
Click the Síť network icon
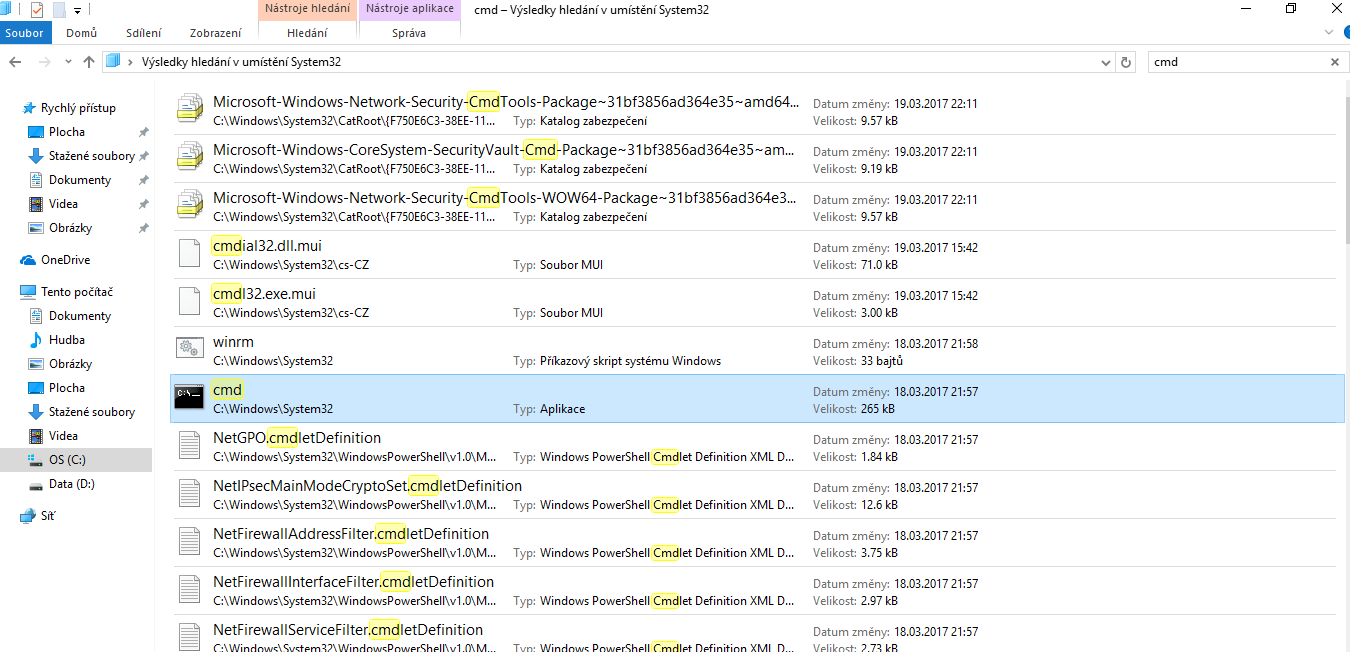[x=29, y=516]
